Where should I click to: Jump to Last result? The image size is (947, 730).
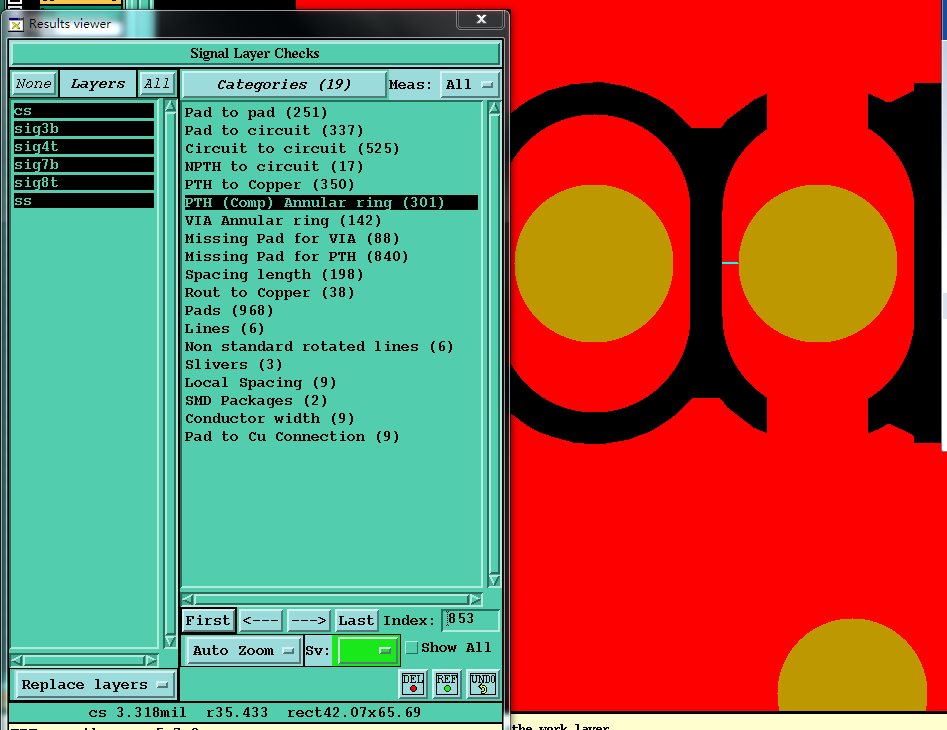356,620
